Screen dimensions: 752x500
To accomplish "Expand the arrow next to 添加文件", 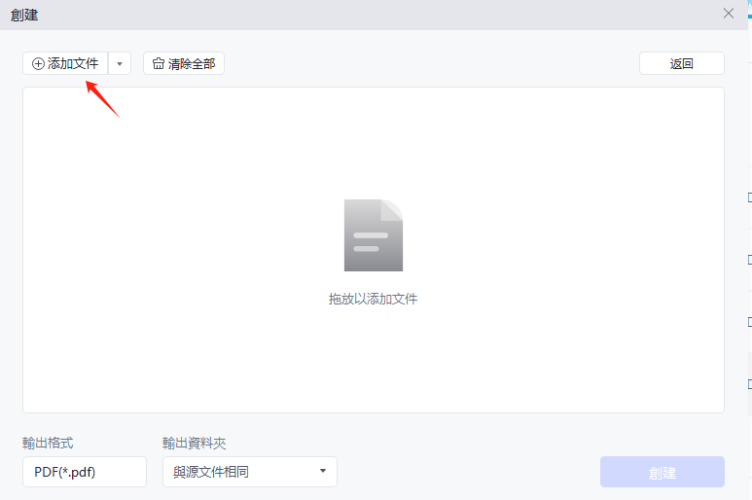I will [119, 63].
